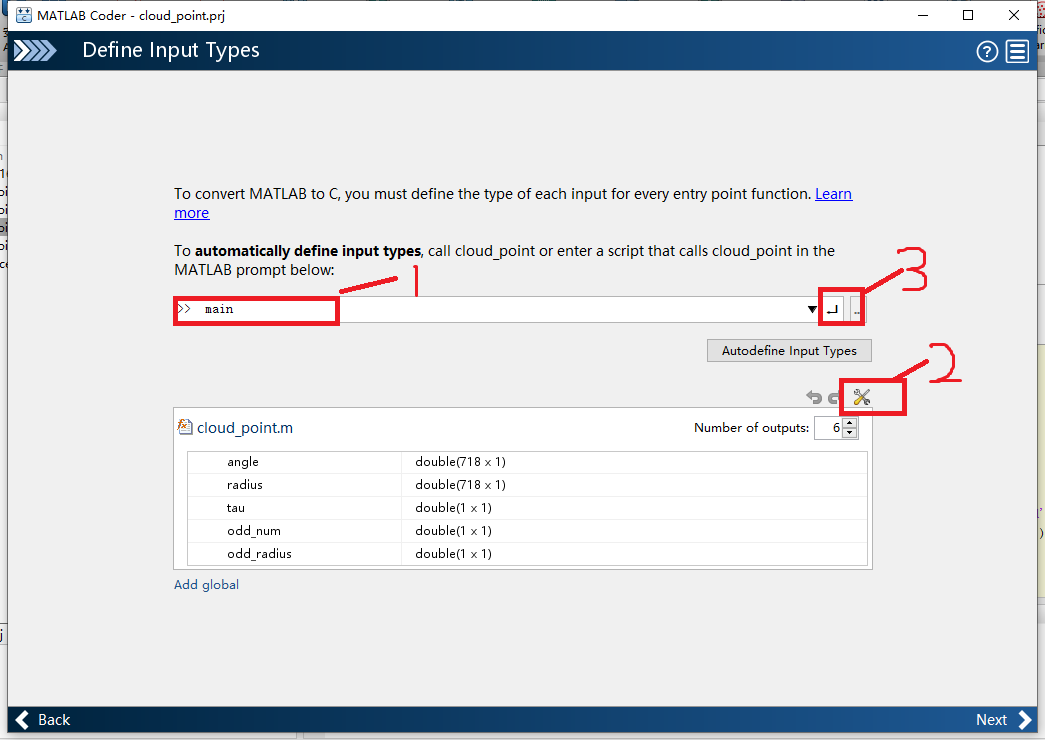Decrease number of outputs with down arrow

pos(849,433)
